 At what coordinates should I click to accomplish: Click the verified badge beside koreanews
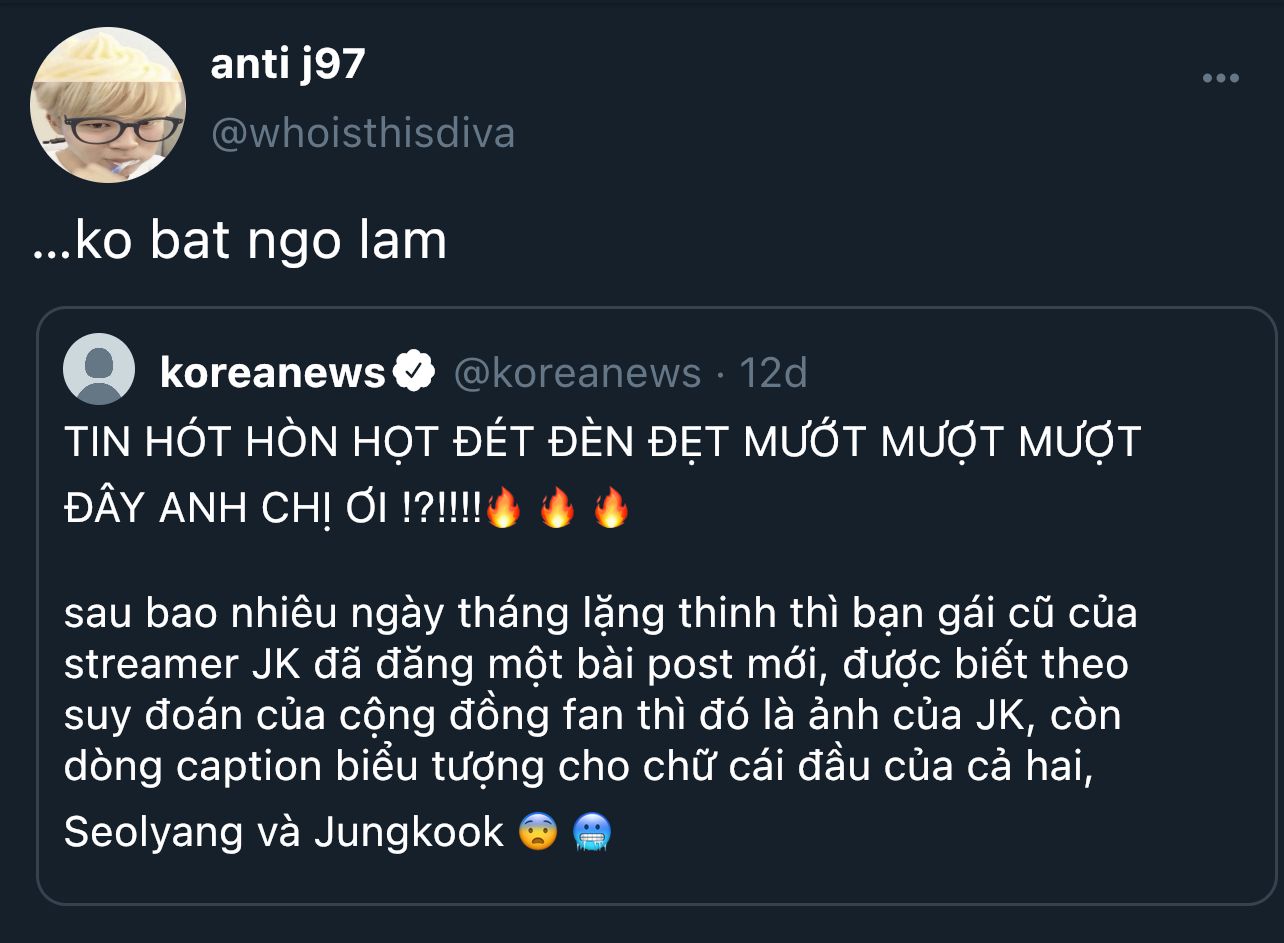(413, 372)
